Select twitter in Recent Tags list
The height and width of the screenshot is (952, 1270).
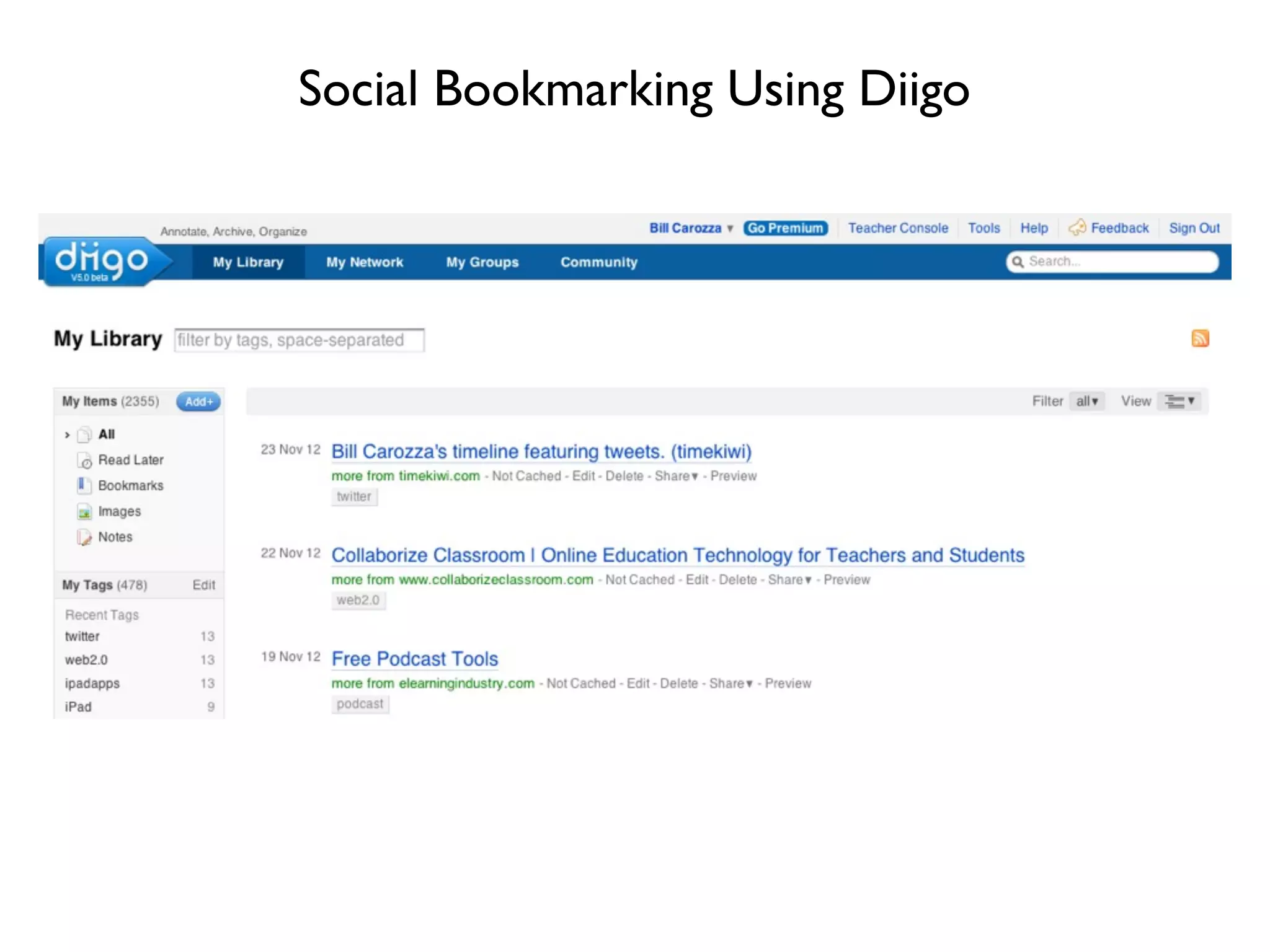point(82,637)
